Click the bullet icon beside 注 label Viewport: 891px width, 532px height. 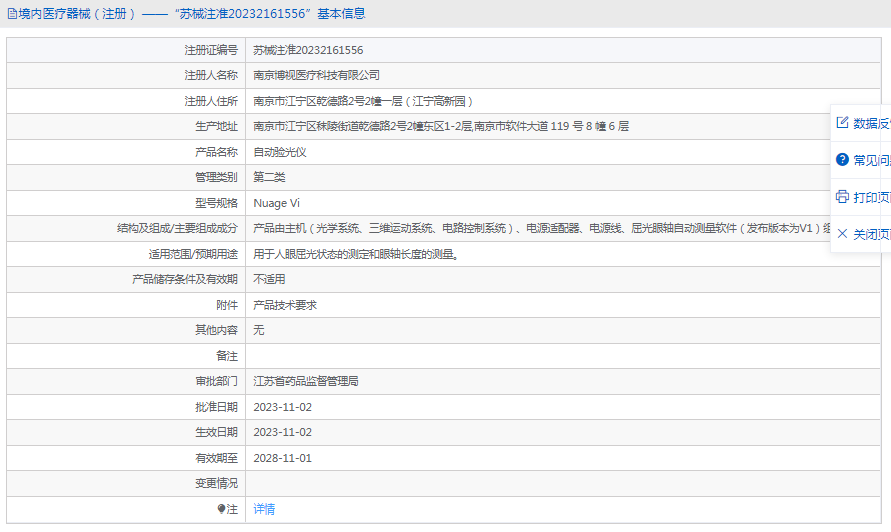pos(222,509)
